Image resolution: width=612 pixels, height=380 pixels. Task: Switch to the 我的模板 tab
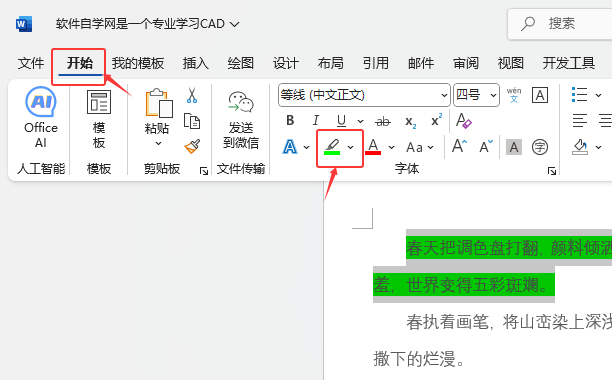[x=138, y=63]
